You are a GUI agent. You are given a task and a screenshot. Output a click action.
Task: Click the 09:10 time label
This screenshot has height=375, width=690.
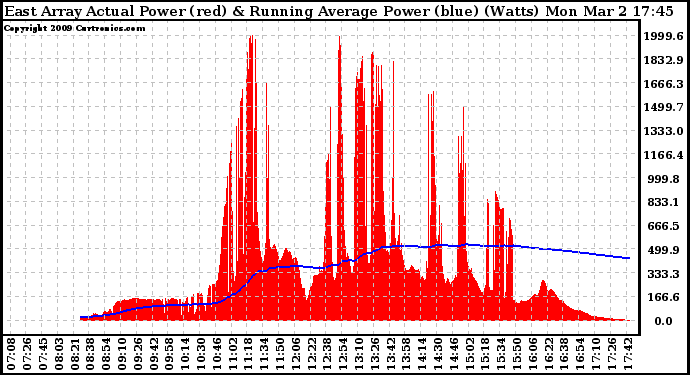click(x=122, y=354)
